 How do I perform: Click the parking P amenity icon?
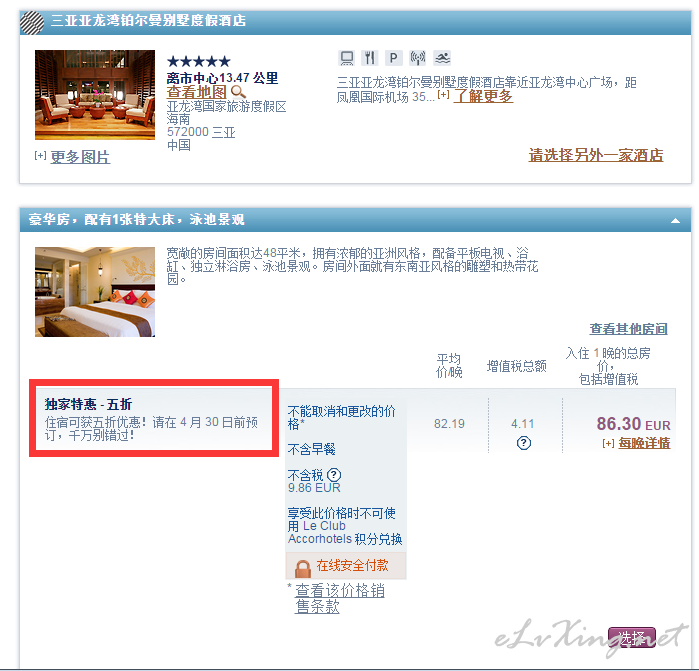pyautogui.click(x=393, y=58)
